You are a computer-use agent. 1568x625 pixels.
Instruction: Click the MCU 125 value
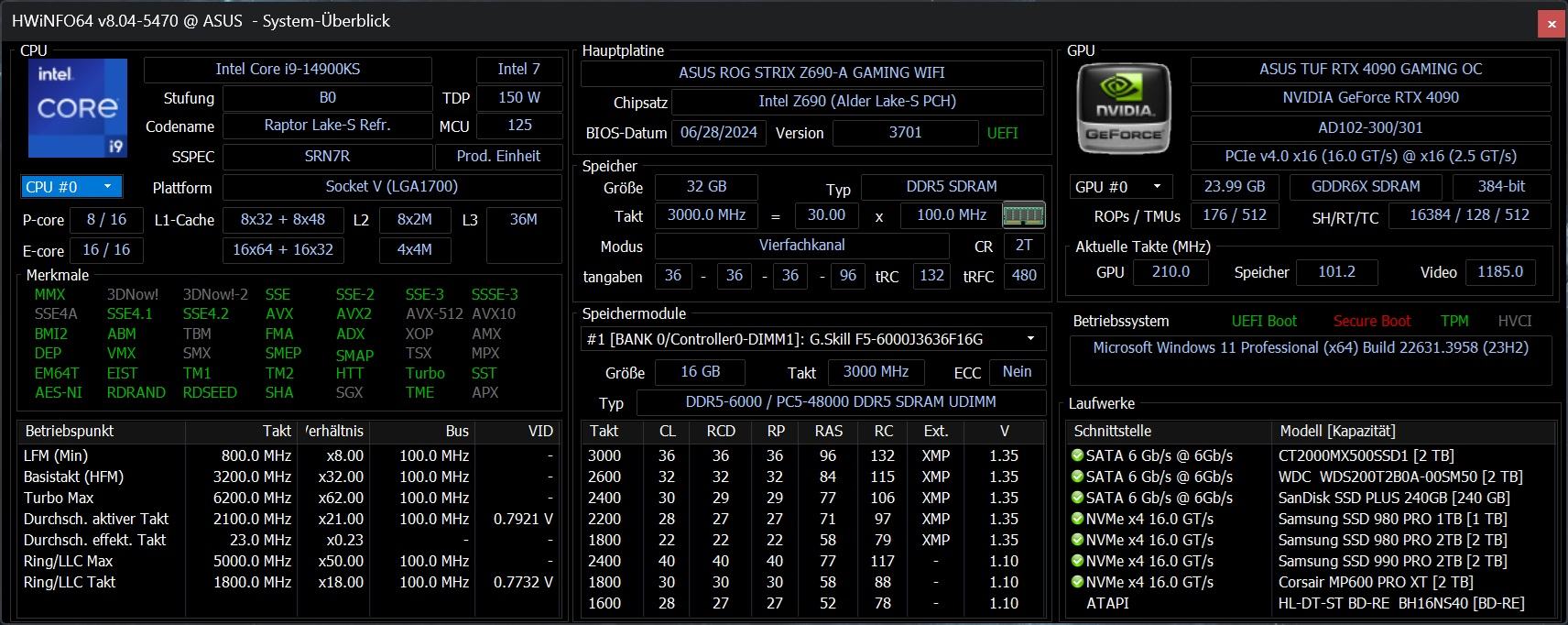(519, 126)
